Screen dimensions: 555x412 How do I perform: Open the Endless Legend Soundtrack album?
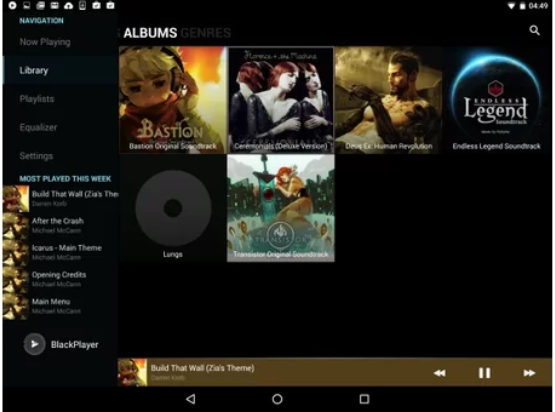[x=496, y=100]
